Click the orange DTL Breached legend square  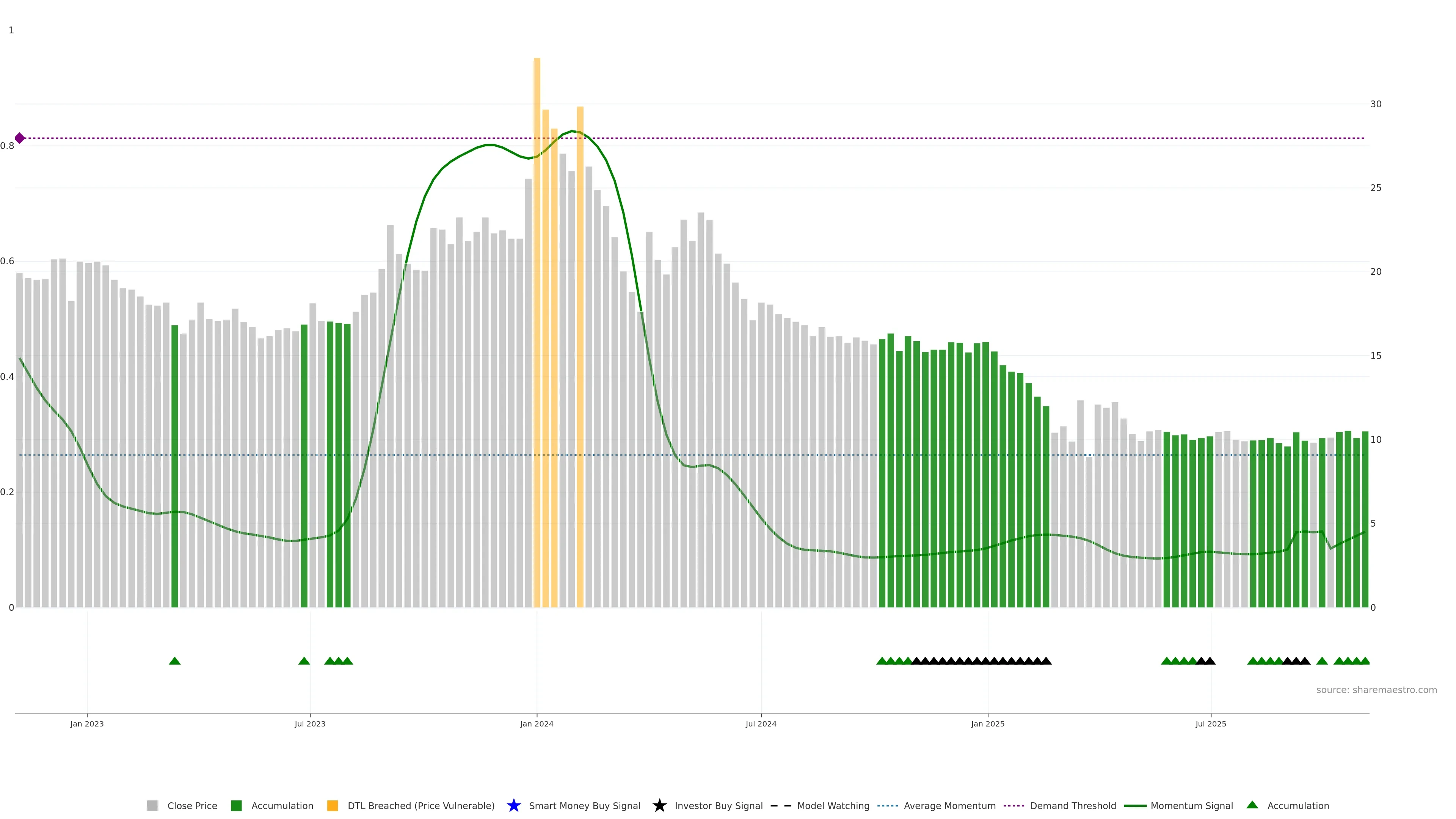coord(333,805)
